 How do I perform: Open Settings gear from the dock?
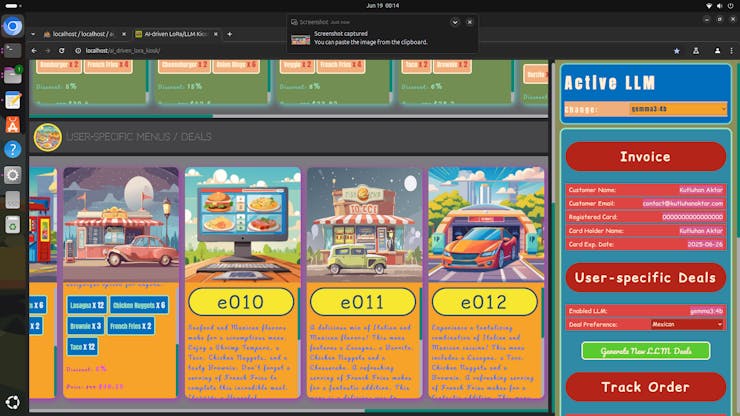[x=13, y=175]
